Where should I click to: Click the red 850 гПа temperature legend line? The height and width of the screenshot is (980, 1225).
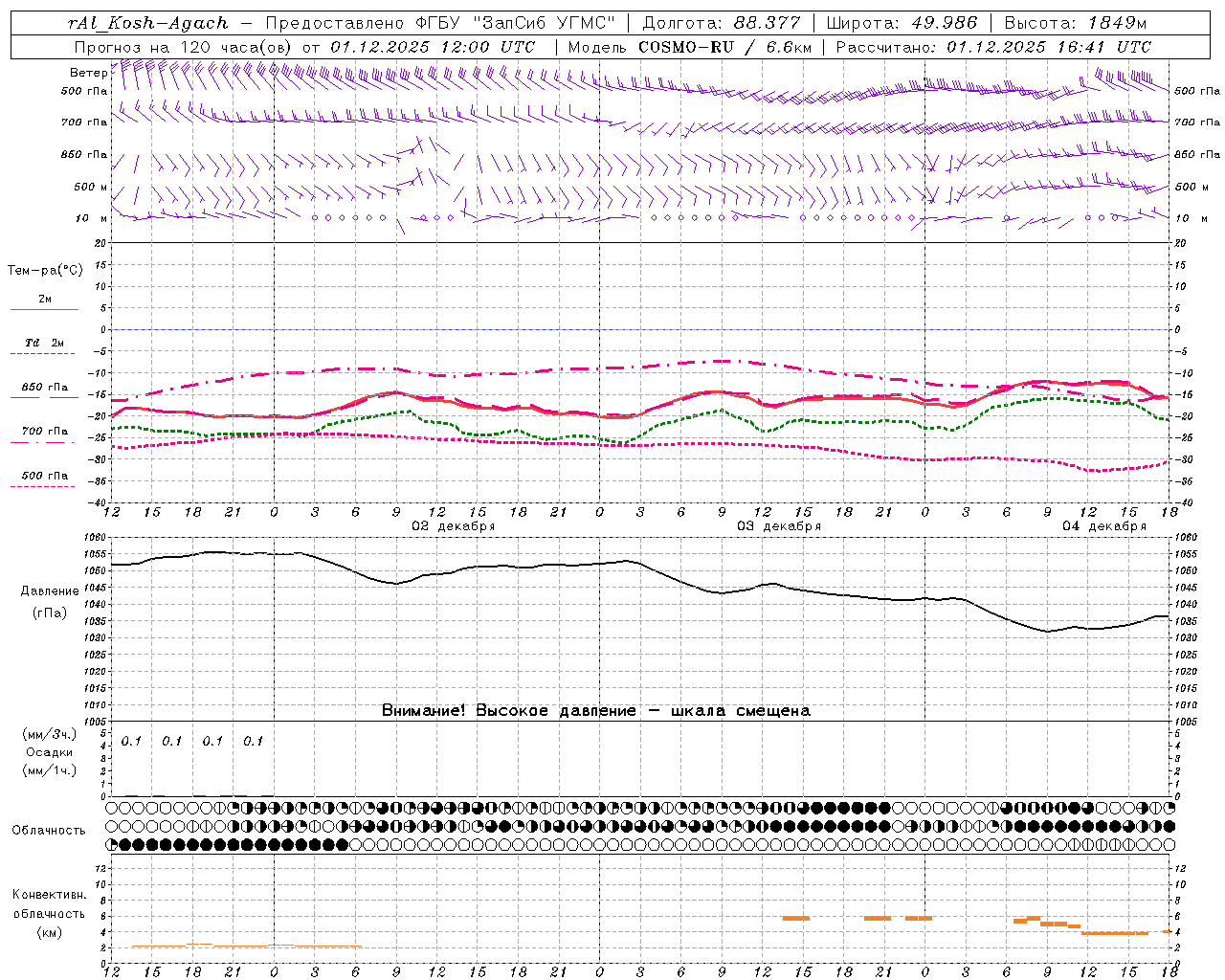click(44, 398)
